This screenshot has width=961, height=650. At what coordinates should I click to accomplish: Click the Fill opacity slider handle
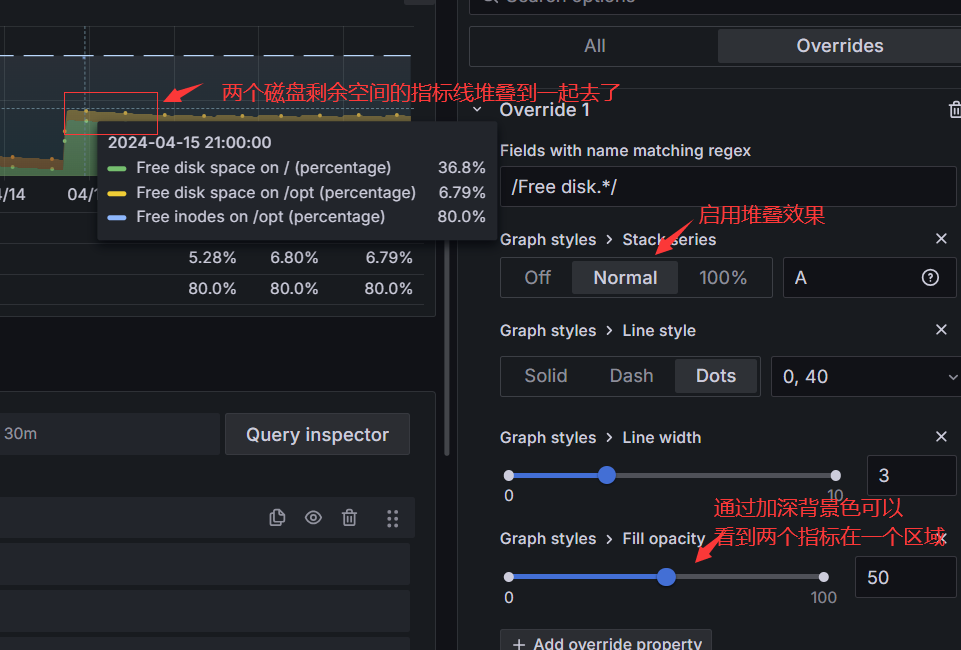click(x=667, y=577)
